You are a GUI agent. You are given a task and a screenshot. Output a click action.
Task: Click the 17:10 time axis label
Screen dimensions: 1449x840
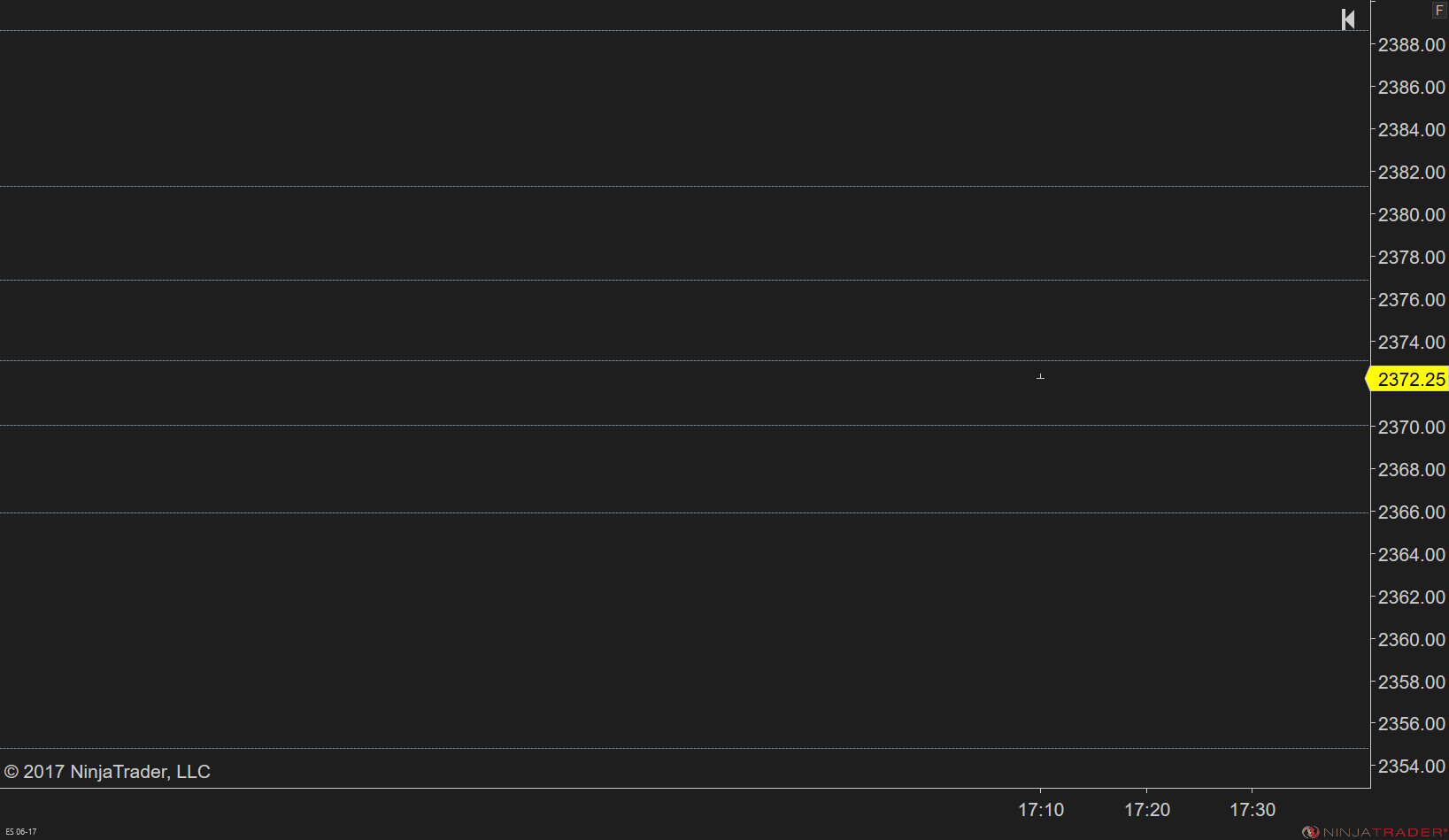click(x=1041, y=810)
